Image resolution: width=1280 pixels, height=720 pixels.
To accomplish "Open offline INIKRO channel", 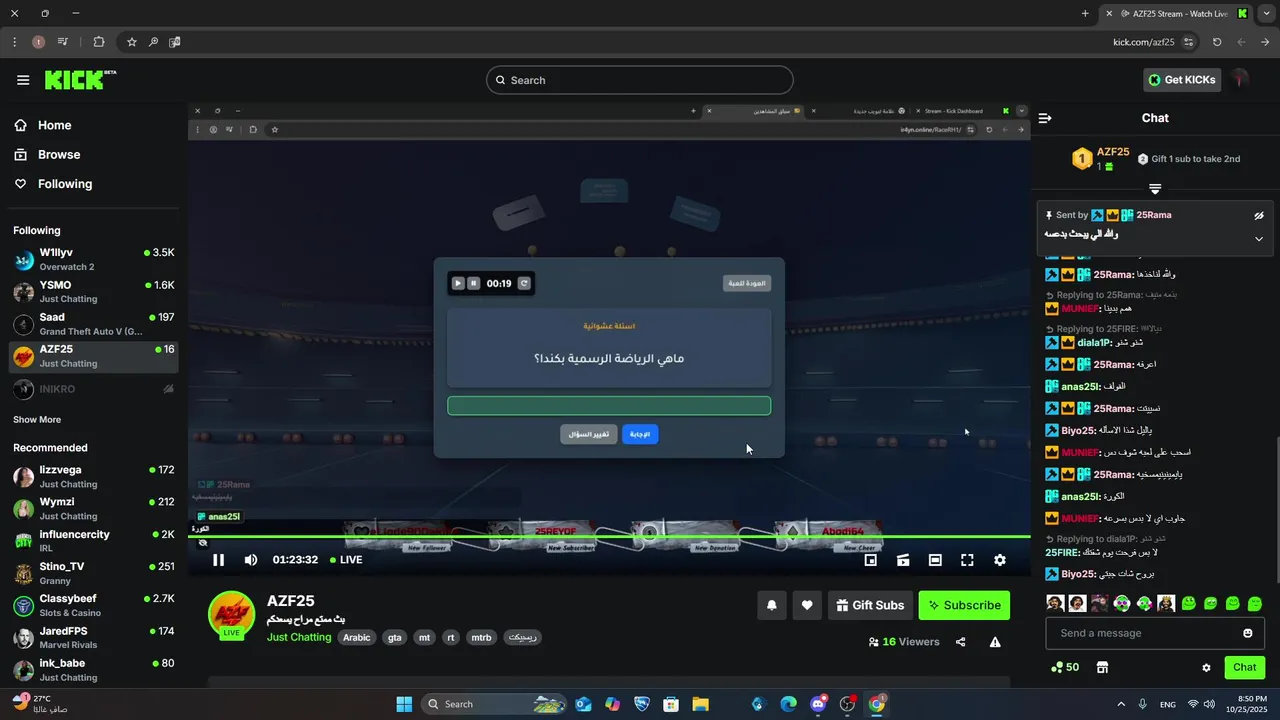I will (94, 389).
